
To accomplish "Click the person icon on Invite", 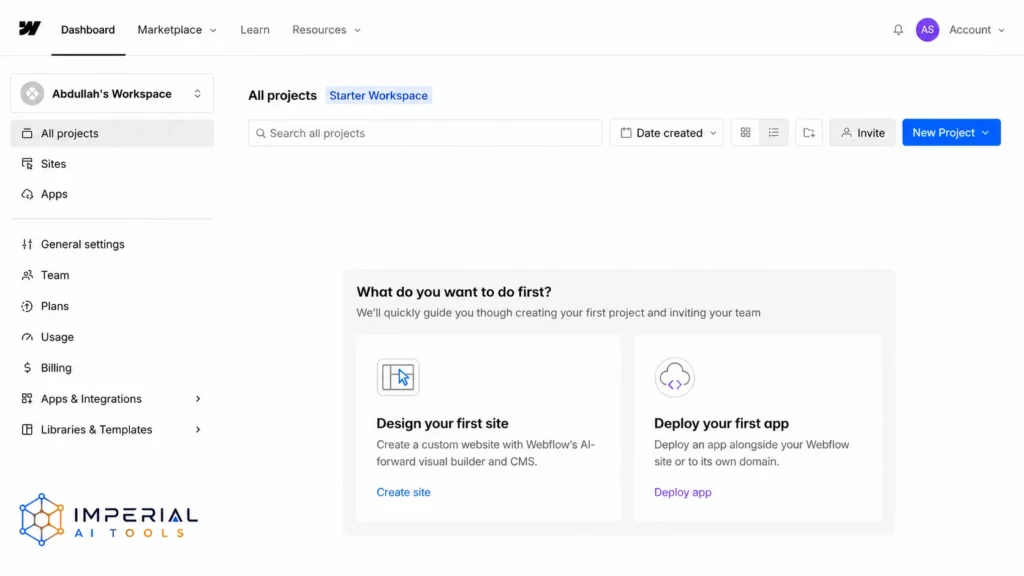I will pos(846,133).
